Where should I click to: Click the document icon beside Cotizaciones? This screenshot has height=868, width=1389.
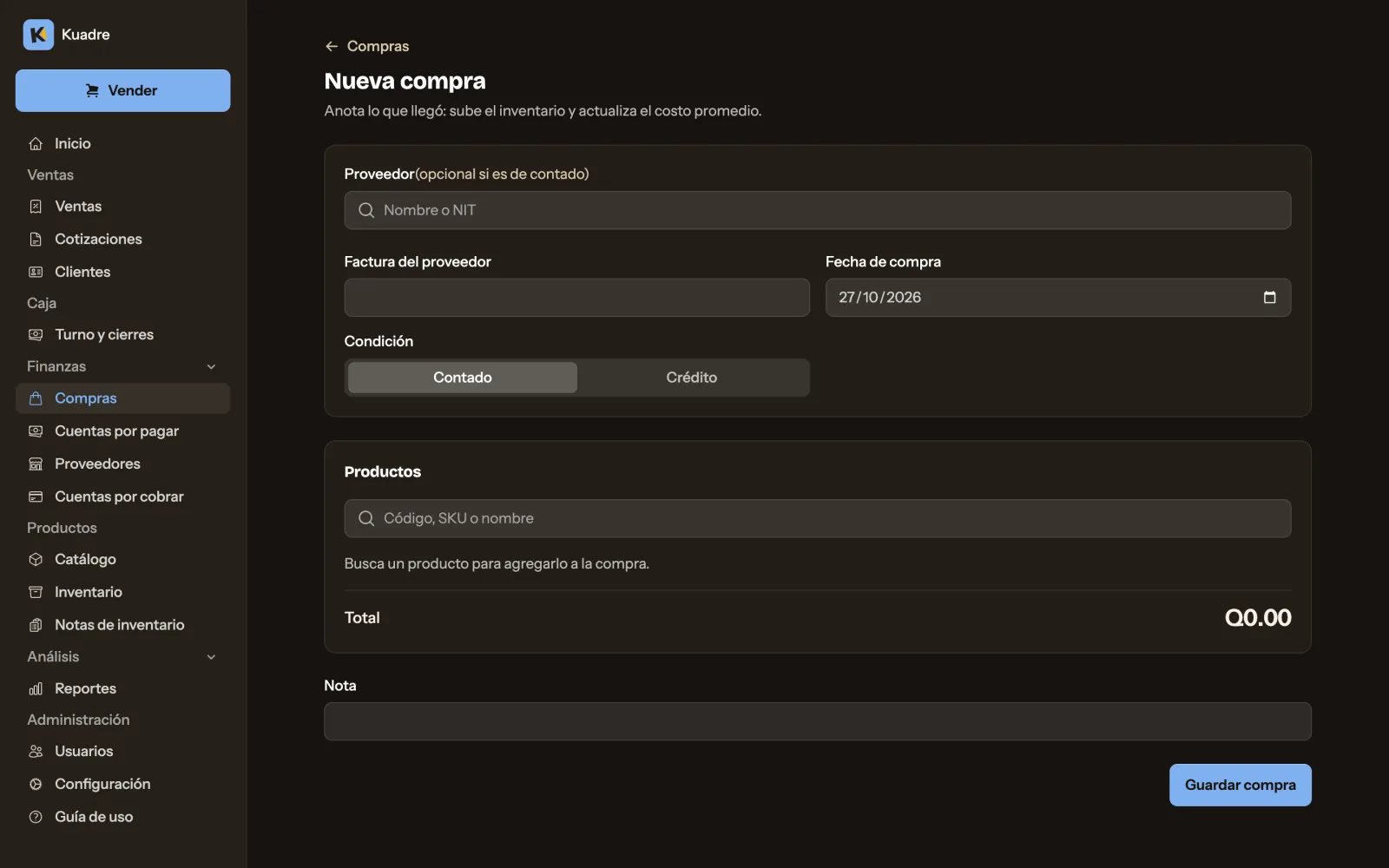[x=36, y=240]
